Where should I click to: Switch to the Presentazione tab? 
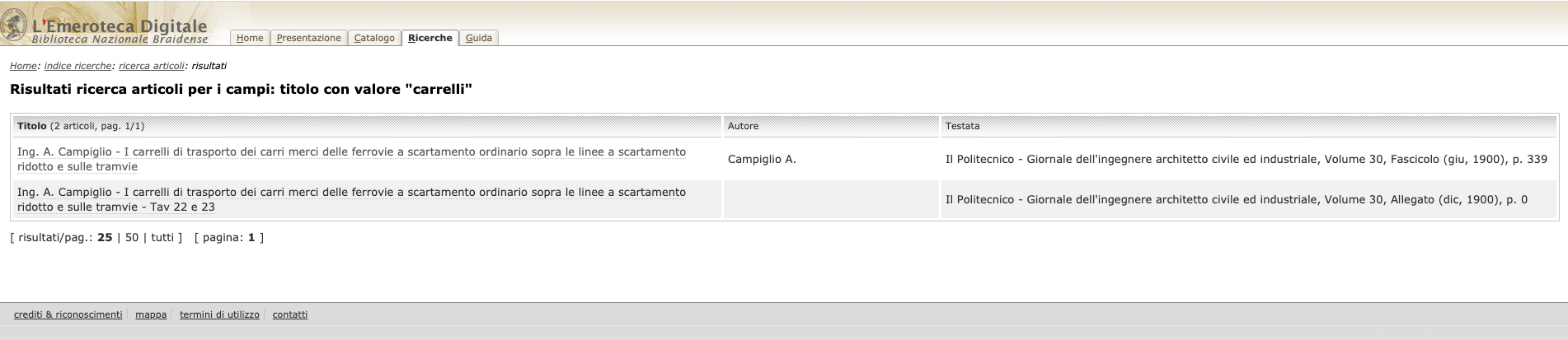coord(308,38)
